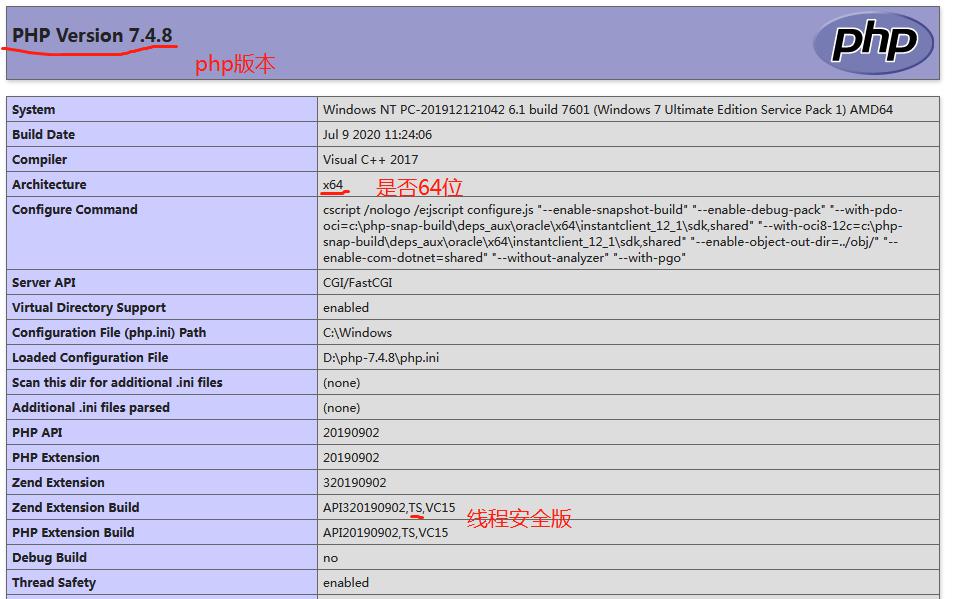
Task: Select the C:\Windows php.ini path
Action: pyautogui.click(x=348, y=332)
